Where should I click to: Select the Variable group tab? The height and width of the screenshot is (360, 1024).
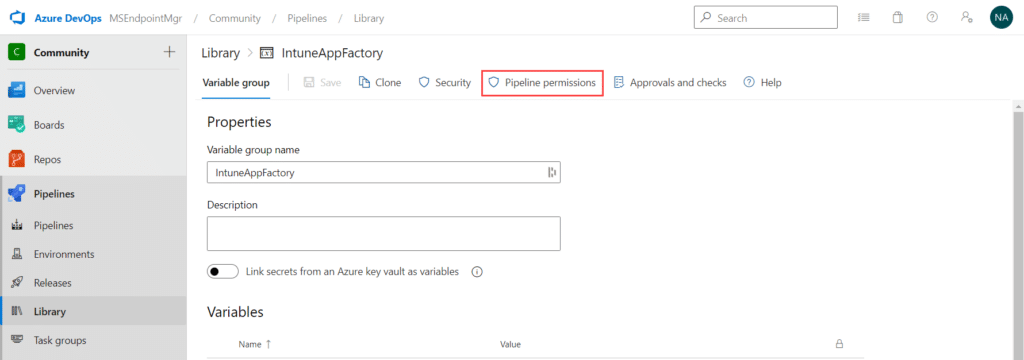tap(236, 83)
